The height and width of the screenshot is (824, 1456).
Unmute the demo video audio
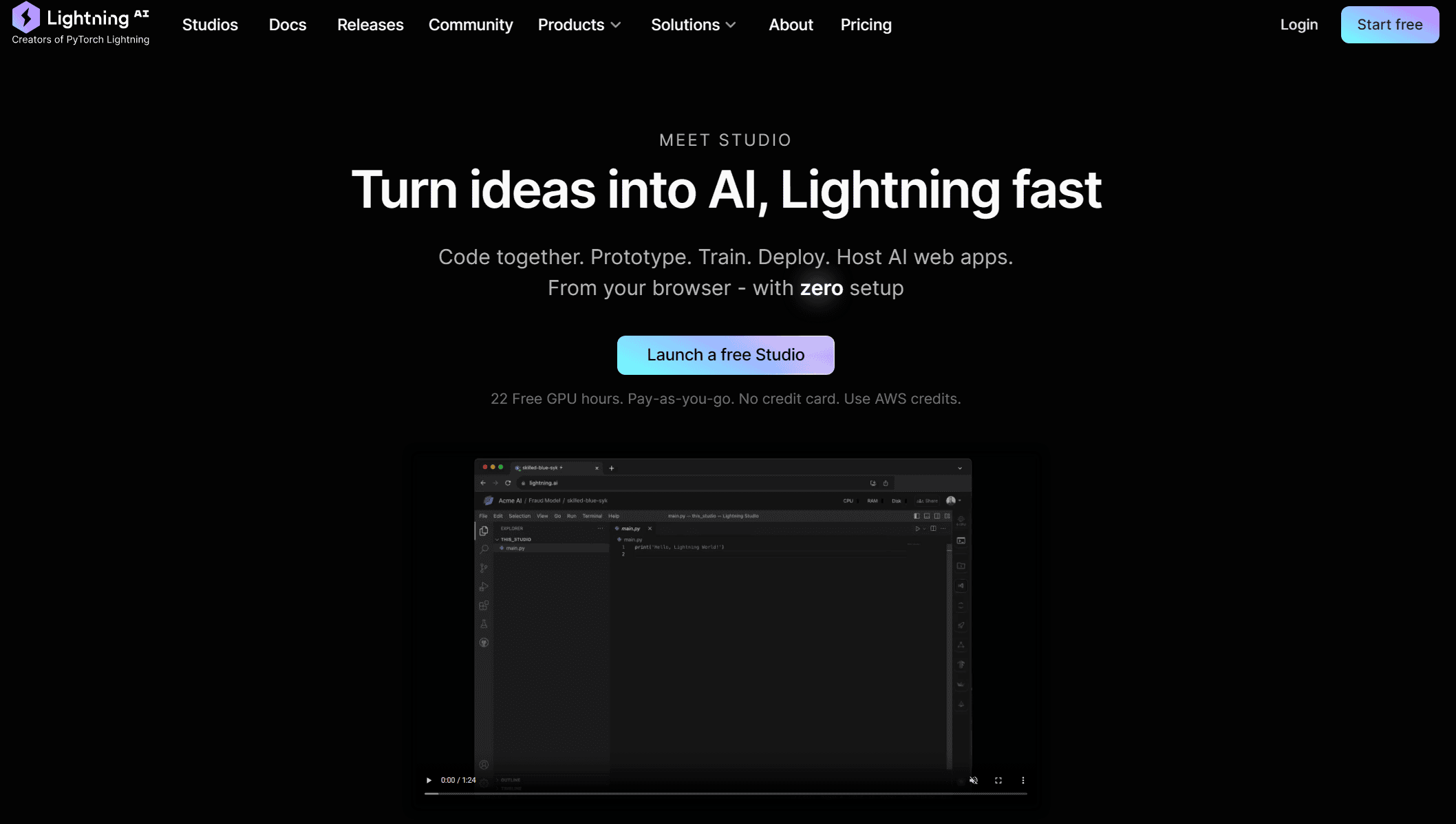(x=974, y=780)
